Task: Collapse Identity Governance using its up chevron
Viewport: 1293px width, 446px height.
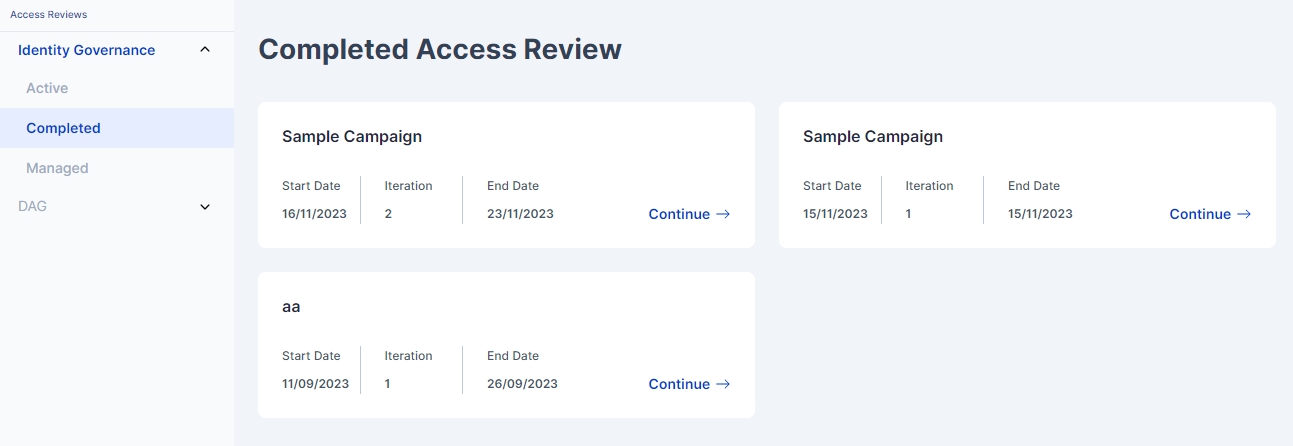Action: coord(205,49)
